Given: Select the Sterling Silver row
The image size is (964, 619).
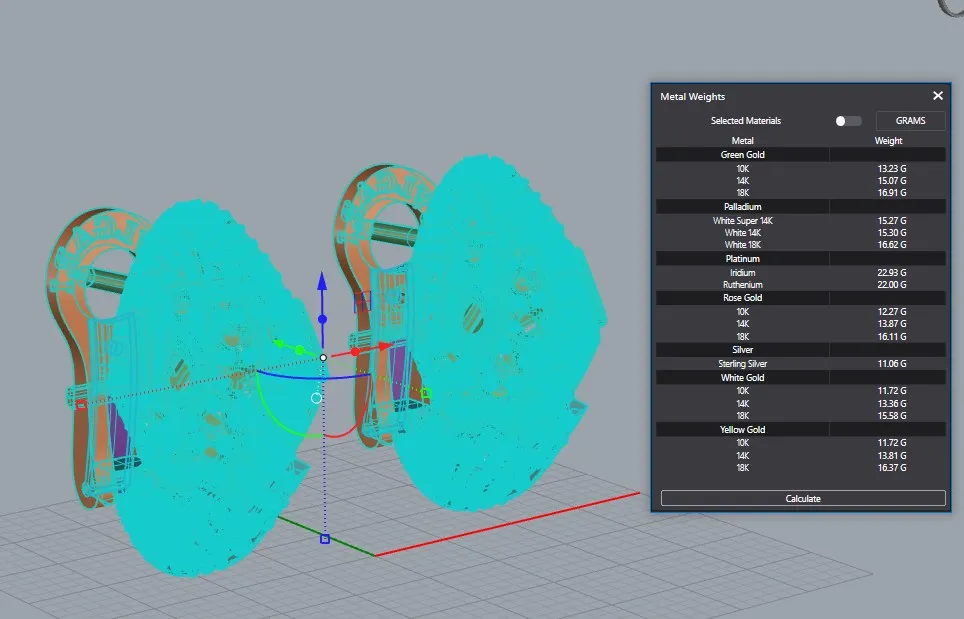Looking at the screenshot, I should click(x=743, y=364).
